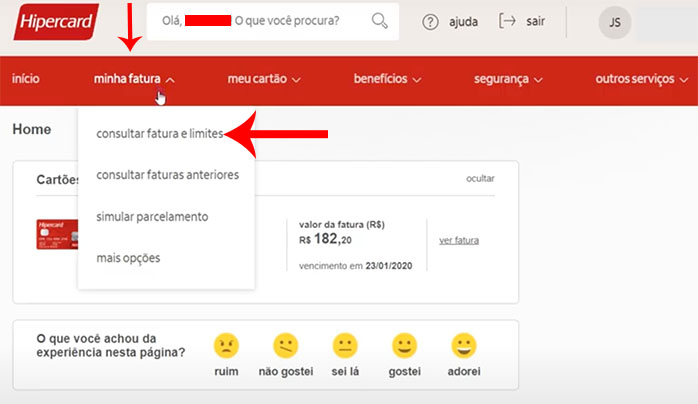Click the Hipercard card thumbnail
Image resolution: width=698 pixels, height=404 pixels.
click(57, 234)
